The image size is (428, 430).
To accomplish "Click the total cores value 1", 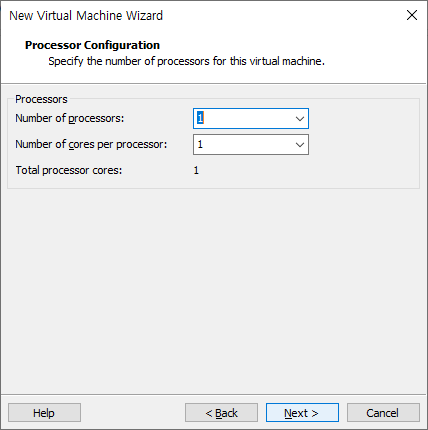I will pos(196,170).
